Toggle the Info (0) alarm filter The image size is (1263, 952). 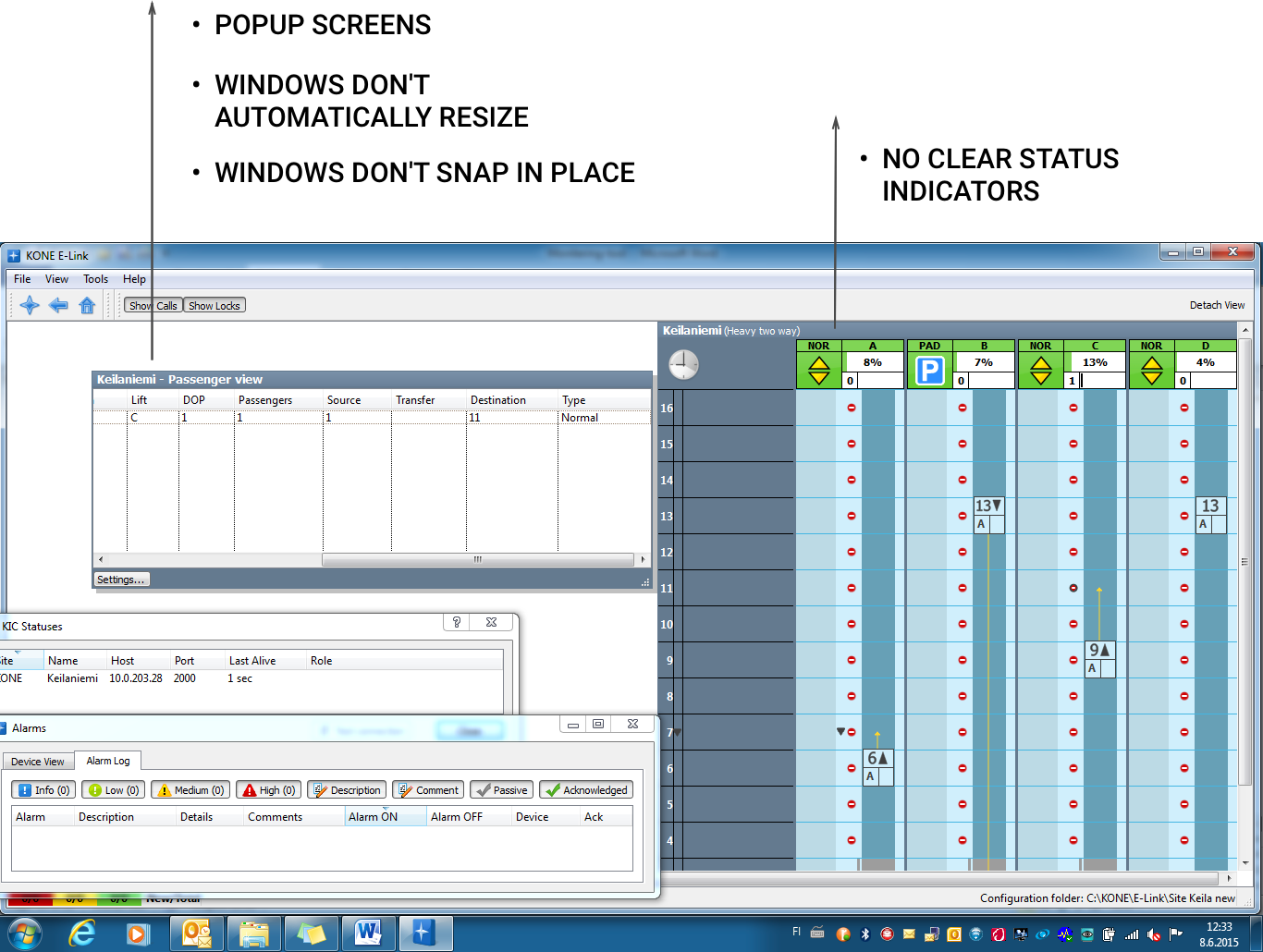43,790
